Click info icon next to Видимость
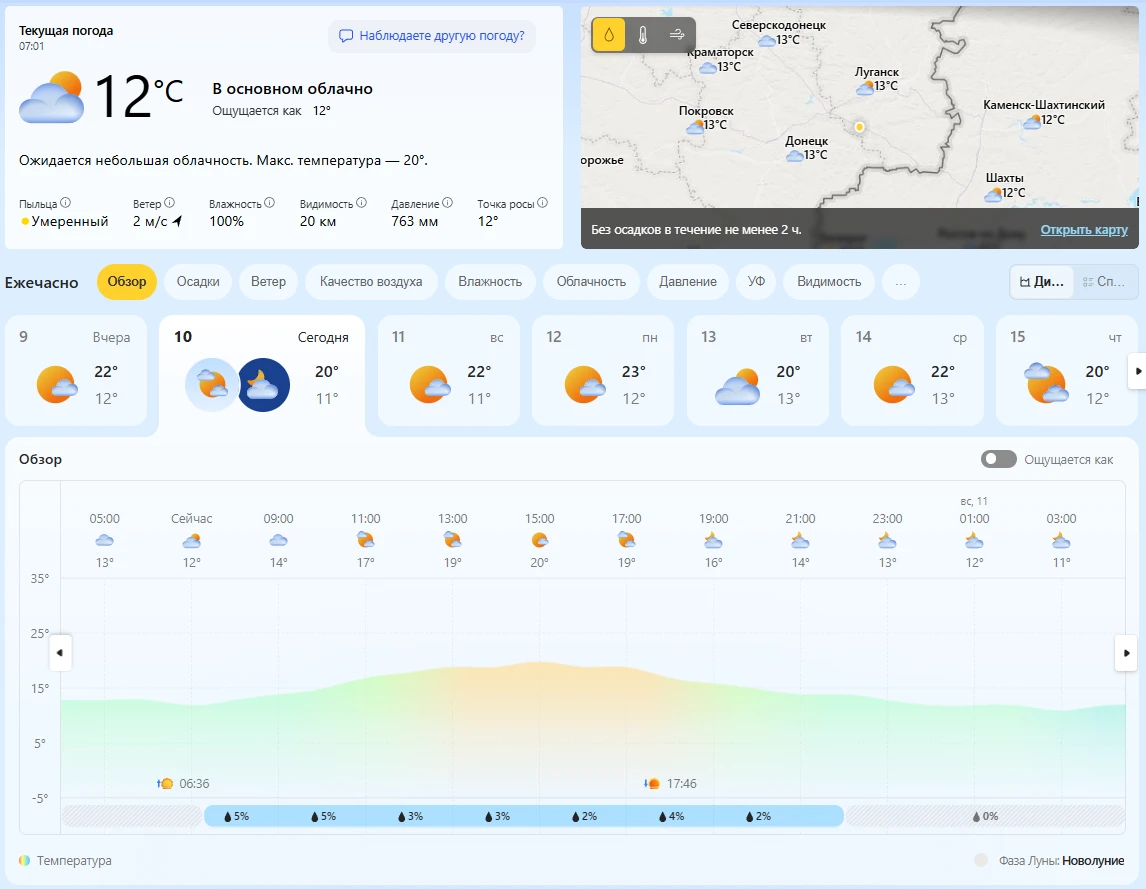 (x=361, y=203)
